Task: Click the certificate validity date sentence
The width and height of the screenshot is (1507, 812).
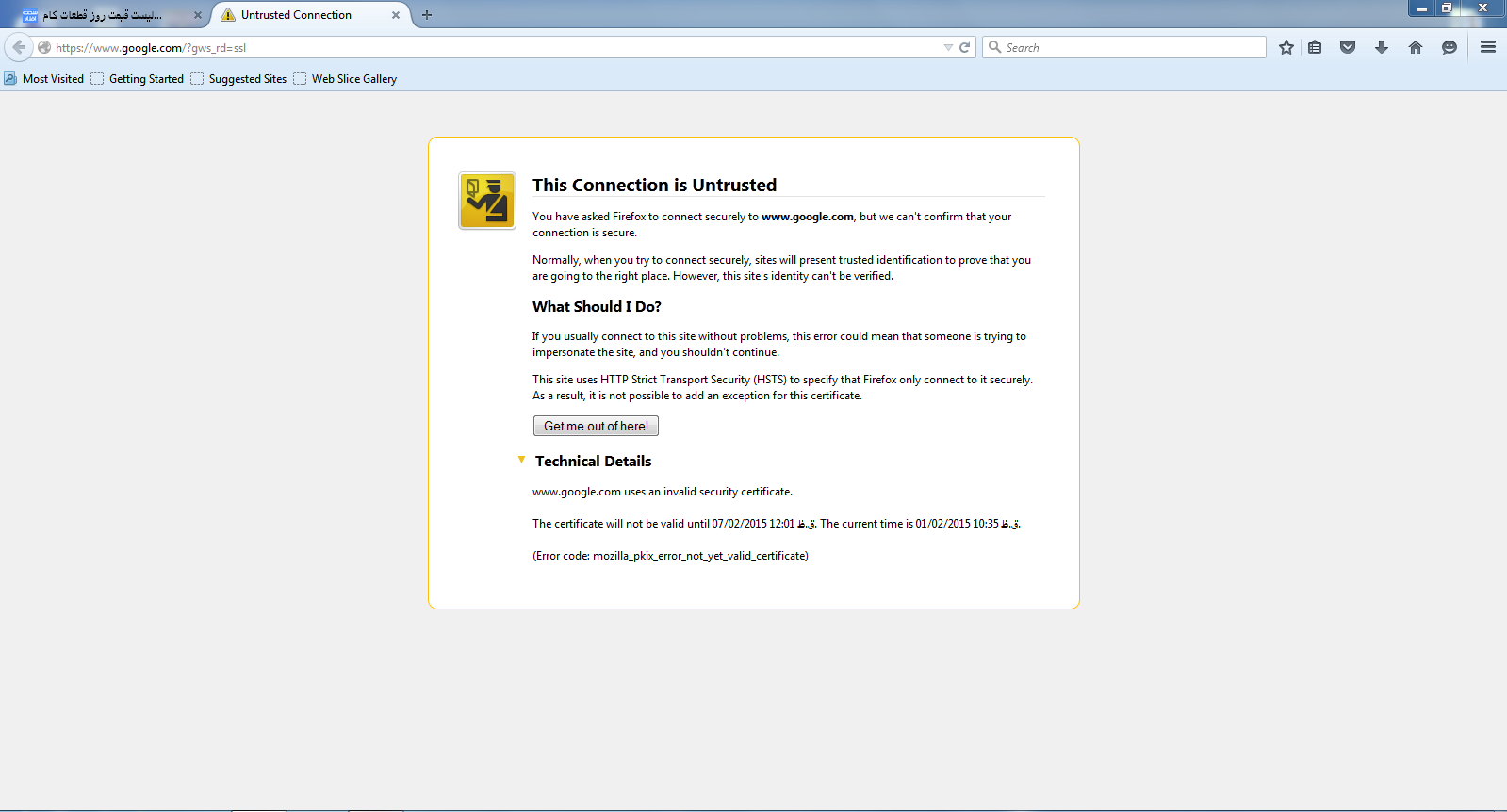Action: tap(777, 524)
